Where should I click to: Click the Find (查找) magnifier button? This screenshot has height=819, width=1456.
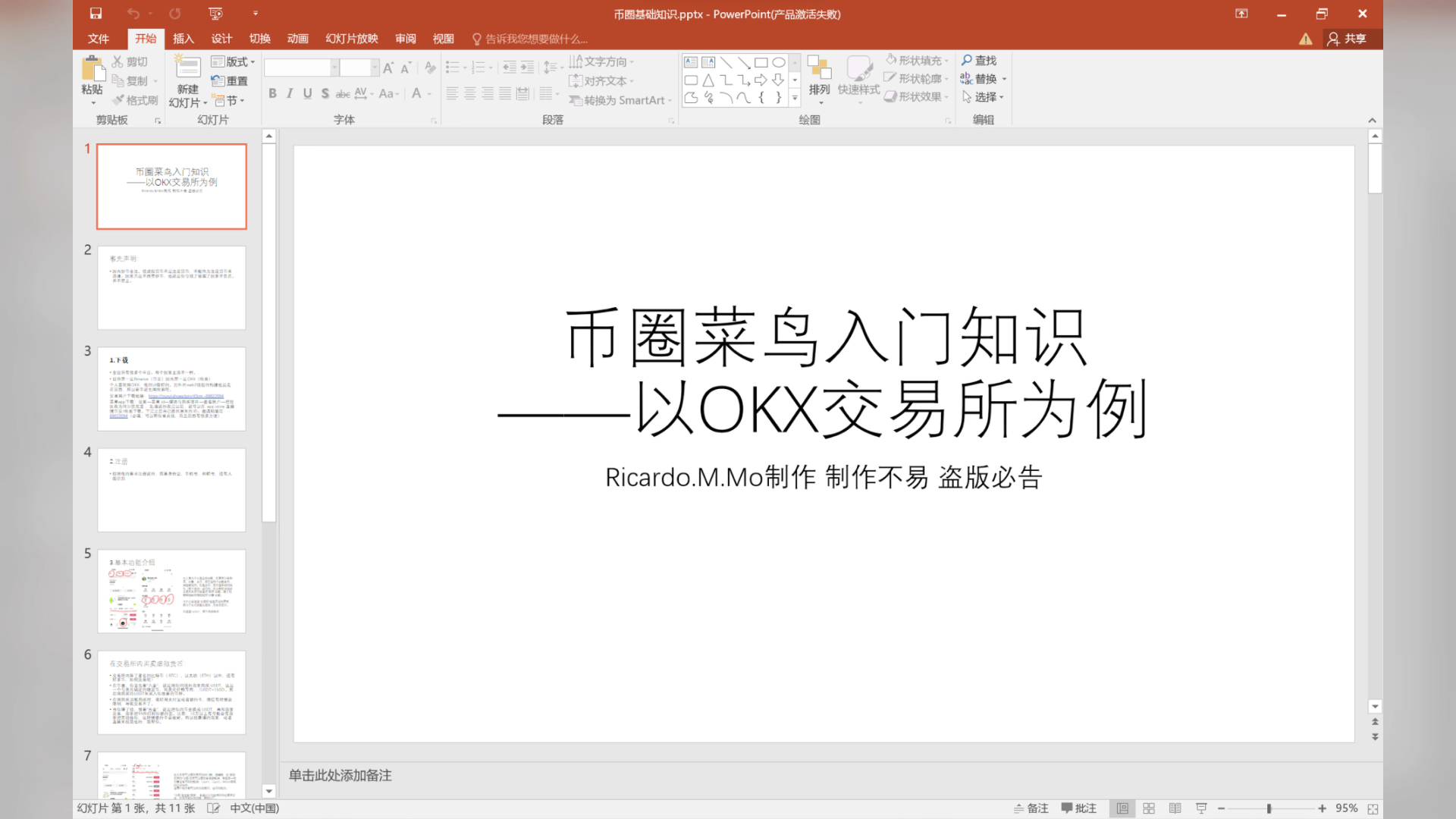coord(979,60)
